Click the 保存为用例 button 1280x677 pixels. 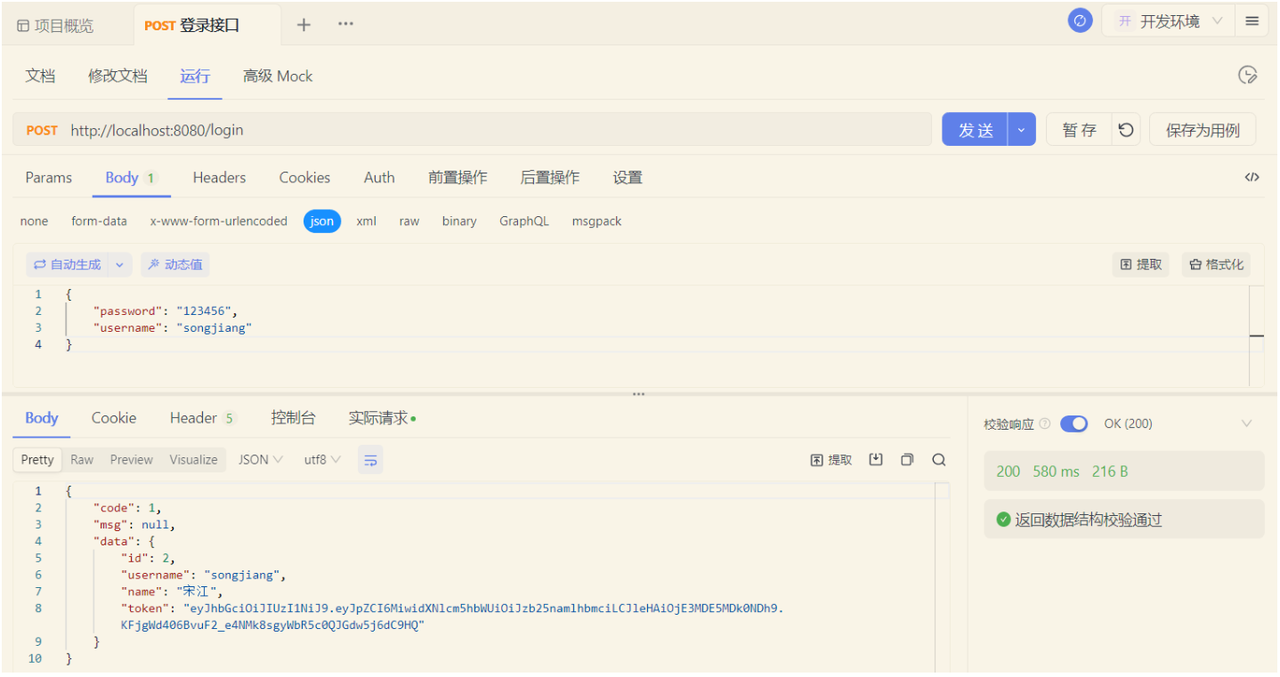tap(1202, 130)
